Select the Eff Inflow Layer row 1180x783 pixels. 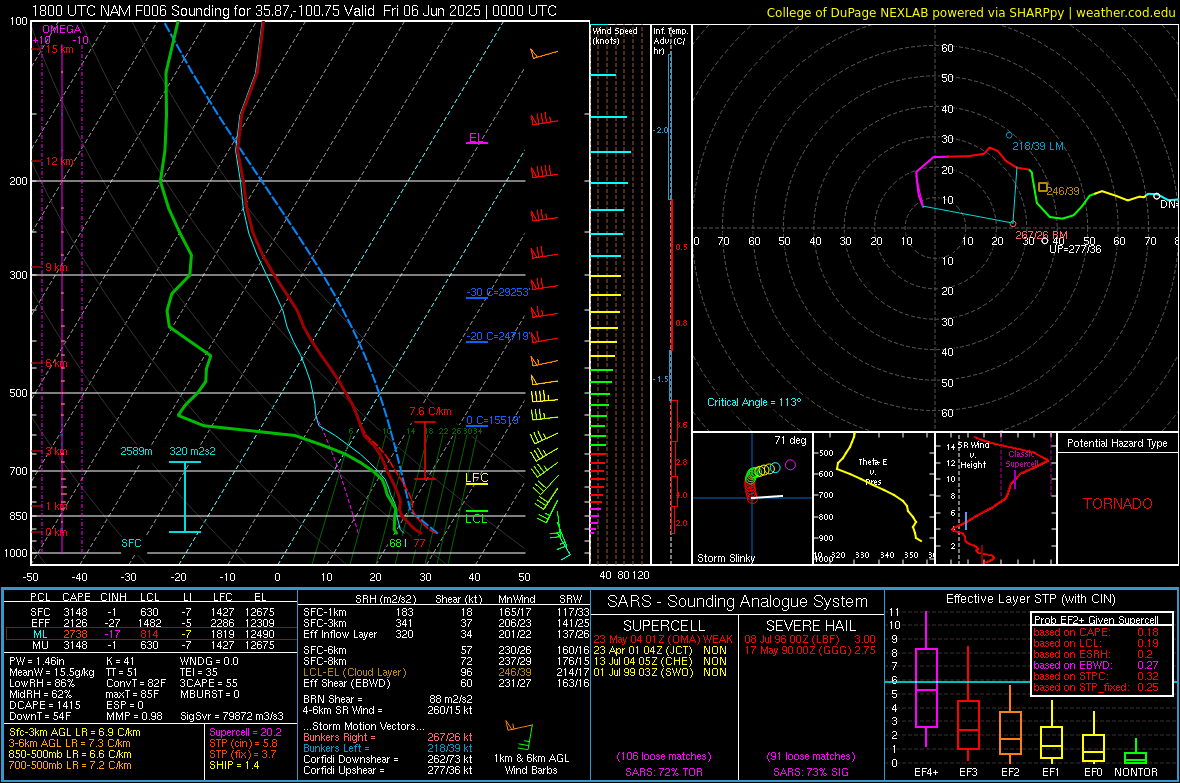tap(446, 635)
